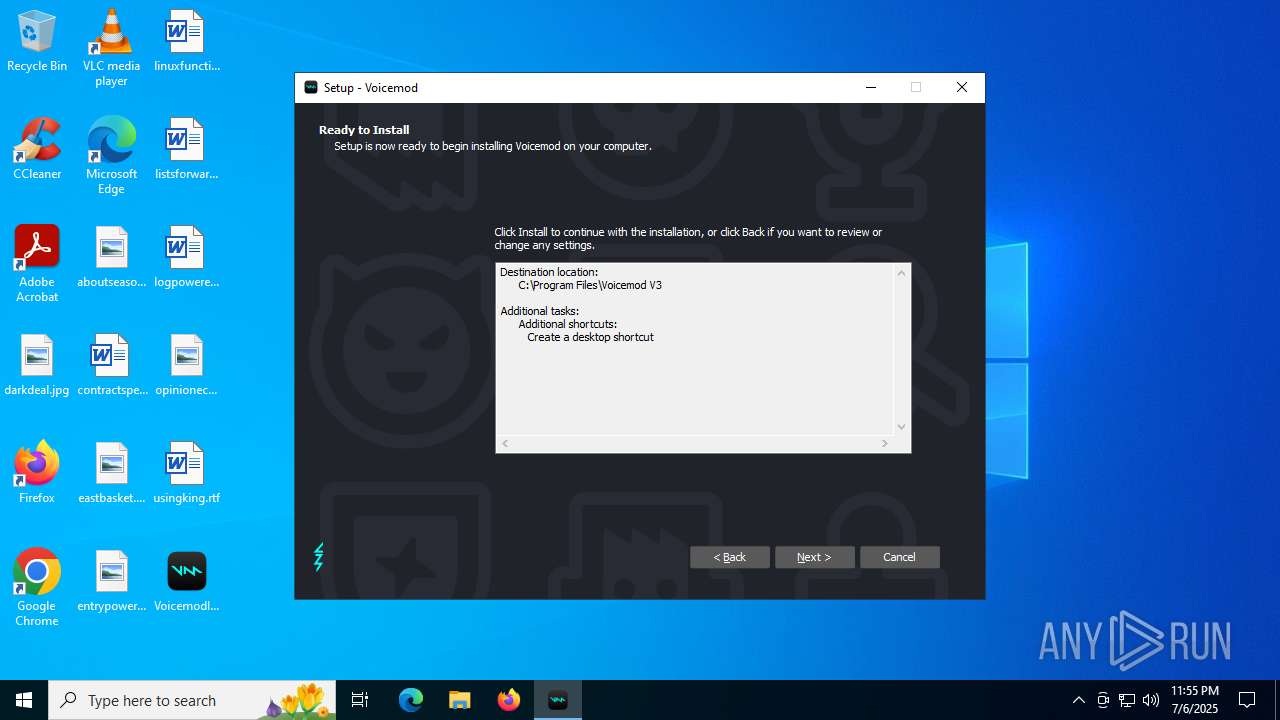Image resolution: width=1280 pixels, height=720 pixels.
Task: Click the Next button in setup
Action: pos(815,557)
